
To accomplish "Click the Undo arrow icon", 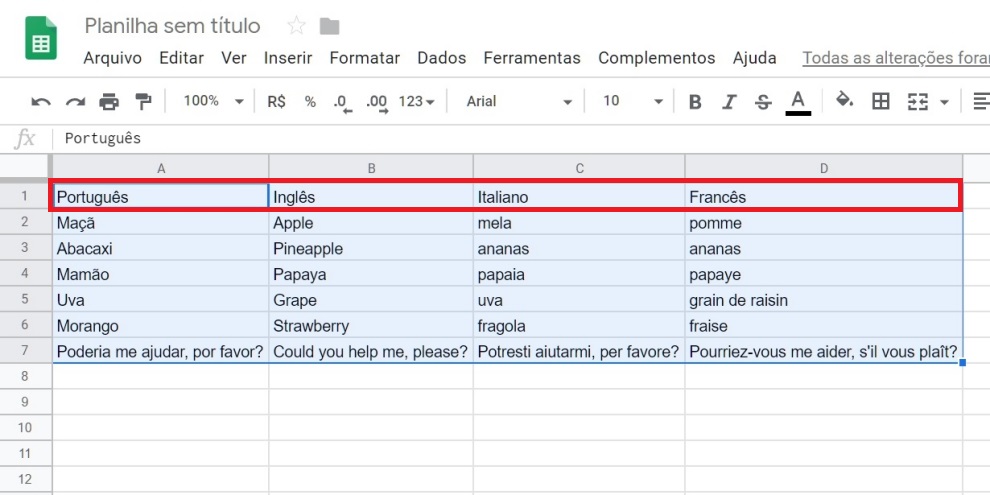I will 41,101.
